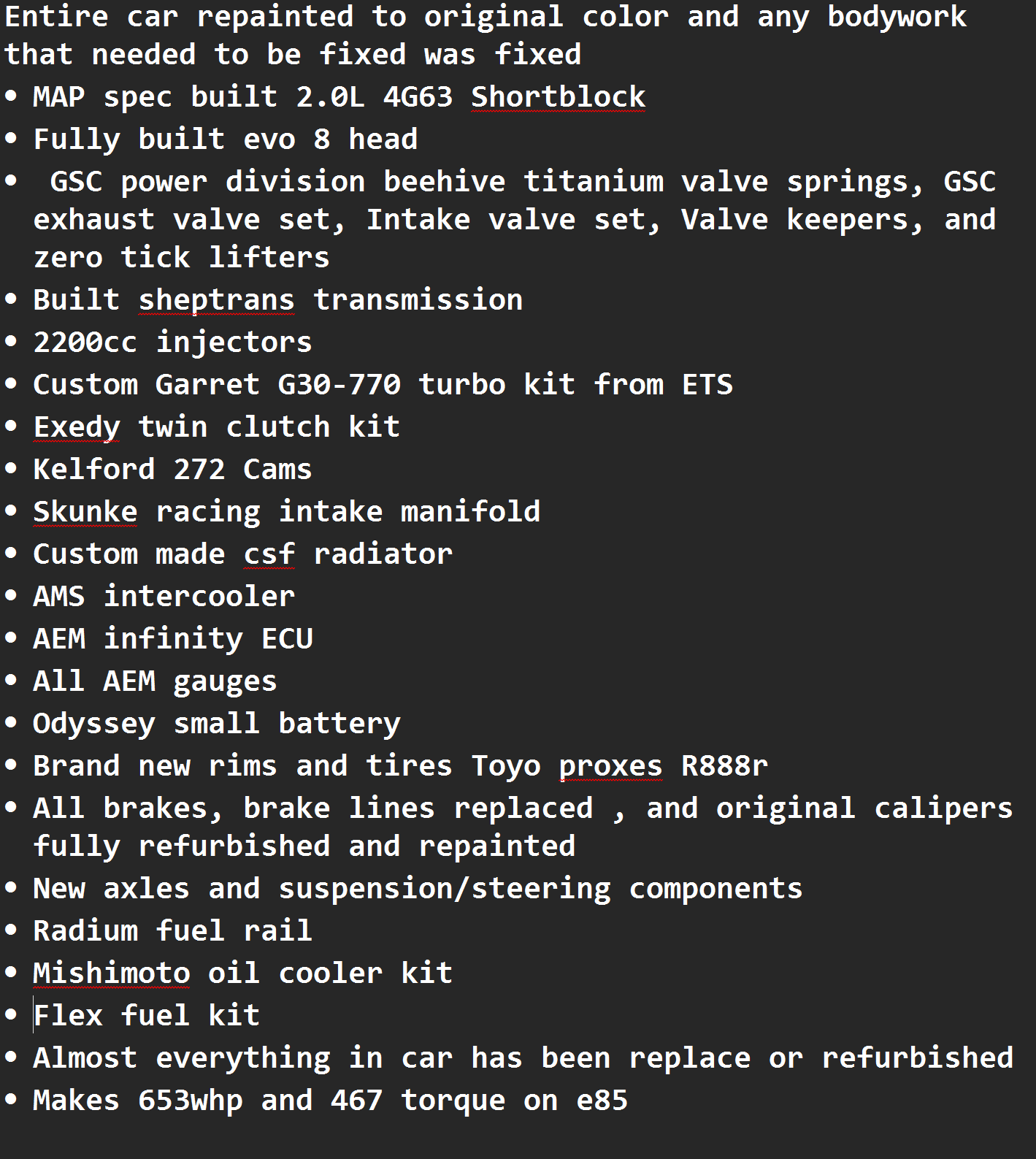Click the 653whp text in last line
Image resolution: width=1036 pixels, height=1159 pixels.
pyautogui.click(x=190, y=1101)
